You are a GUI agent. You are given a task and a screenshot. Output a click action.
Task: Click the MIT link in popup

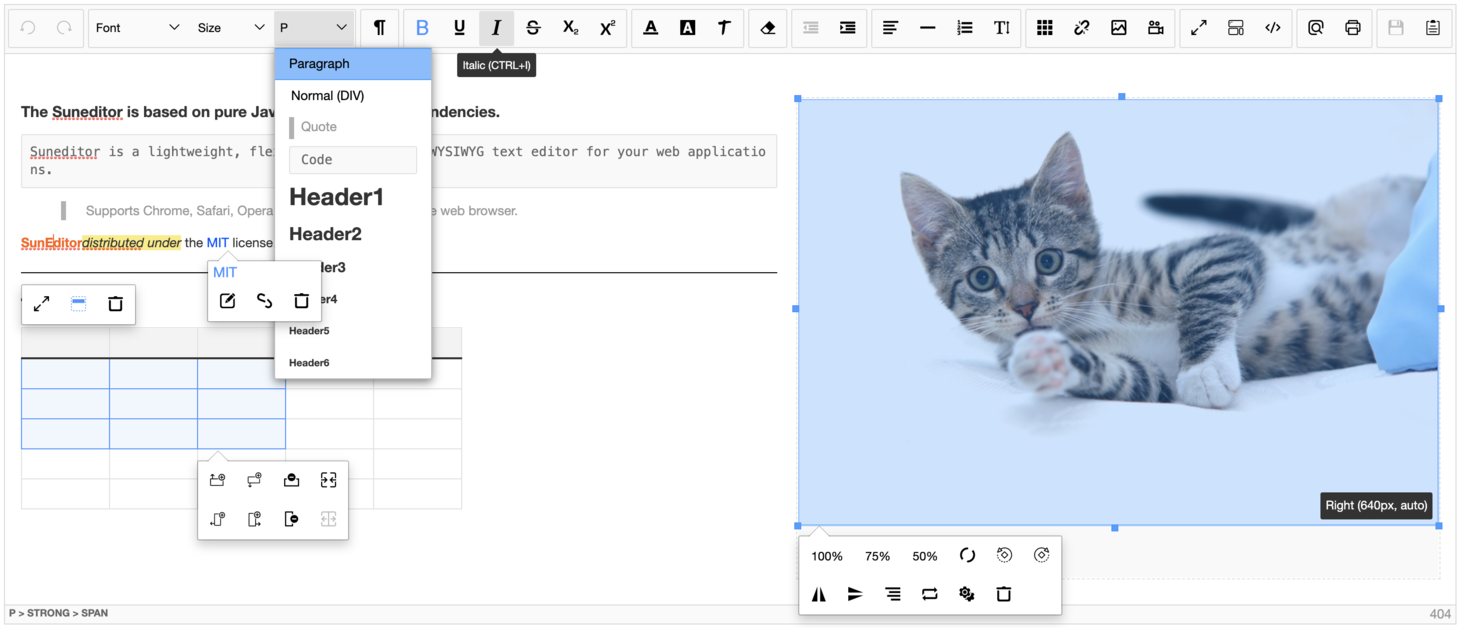[x=225, y=272]
